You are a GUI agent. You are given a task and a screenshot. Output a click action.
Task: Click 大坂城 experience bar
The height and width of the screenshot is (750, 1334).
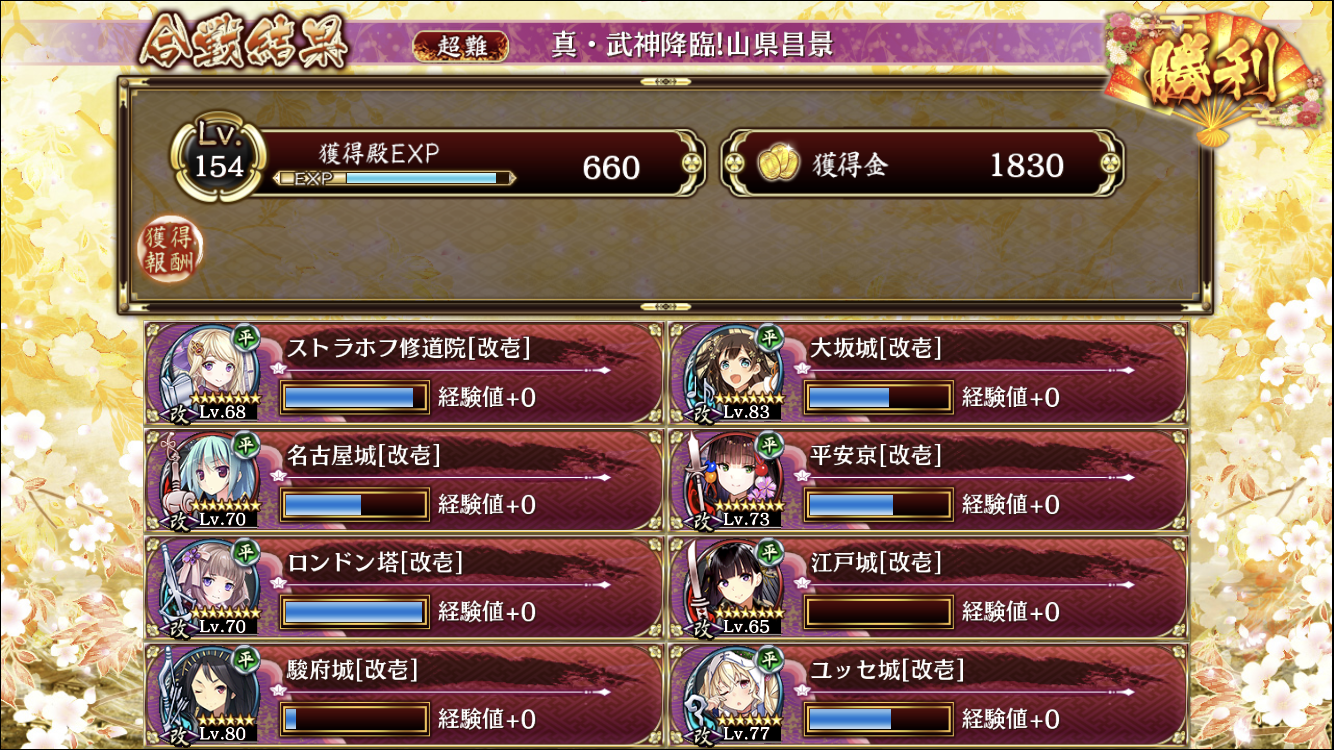879,397
